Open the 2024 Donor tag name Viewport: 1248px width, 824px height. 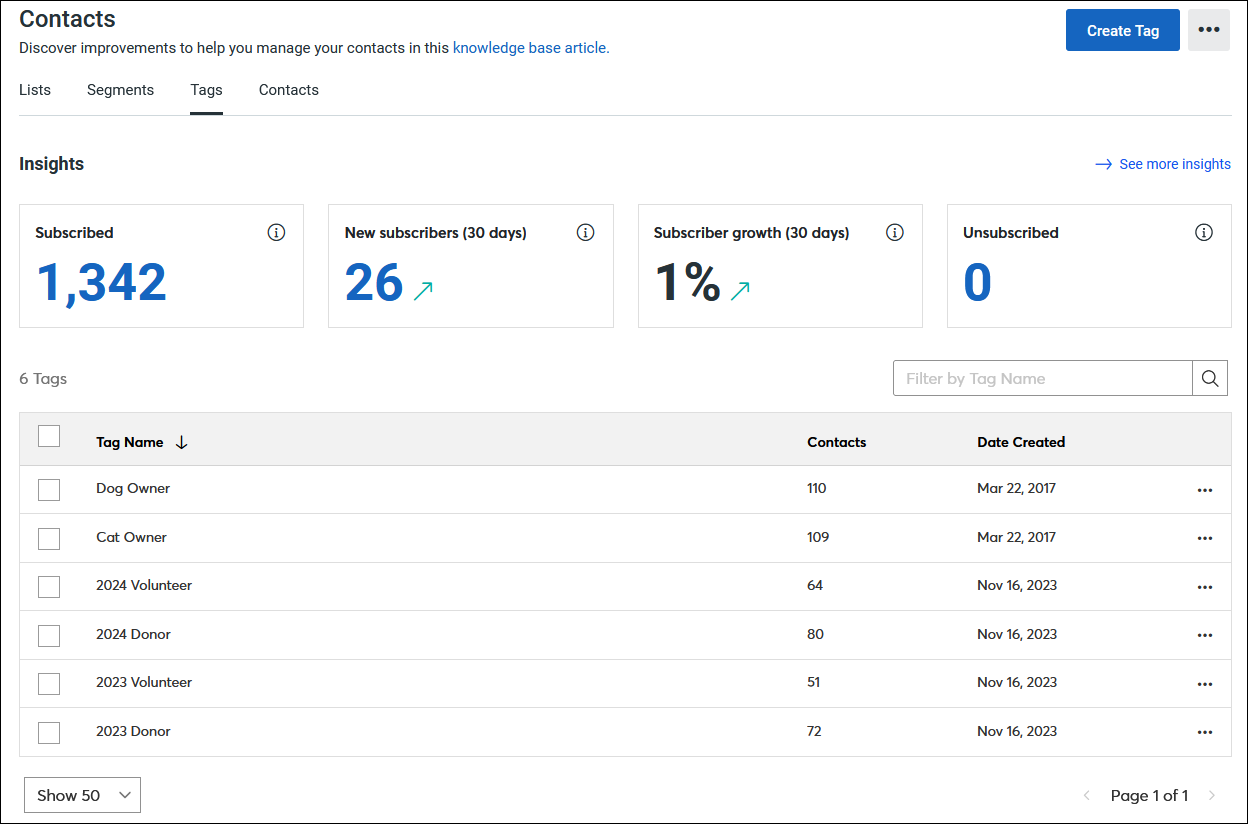pyautogui.click(x=133, y=634)
